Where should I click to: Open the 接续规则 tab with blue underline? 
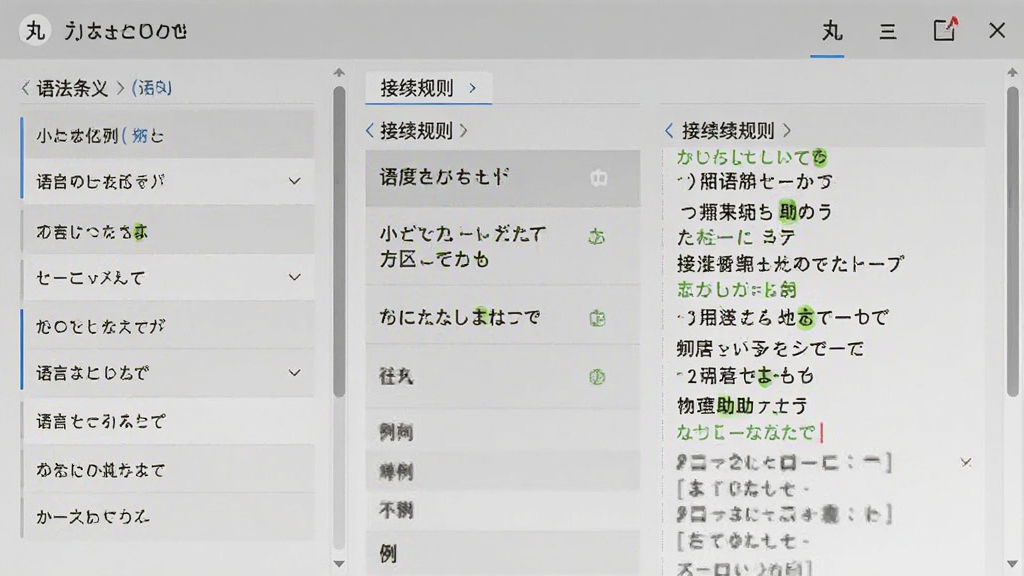[428, 88]
